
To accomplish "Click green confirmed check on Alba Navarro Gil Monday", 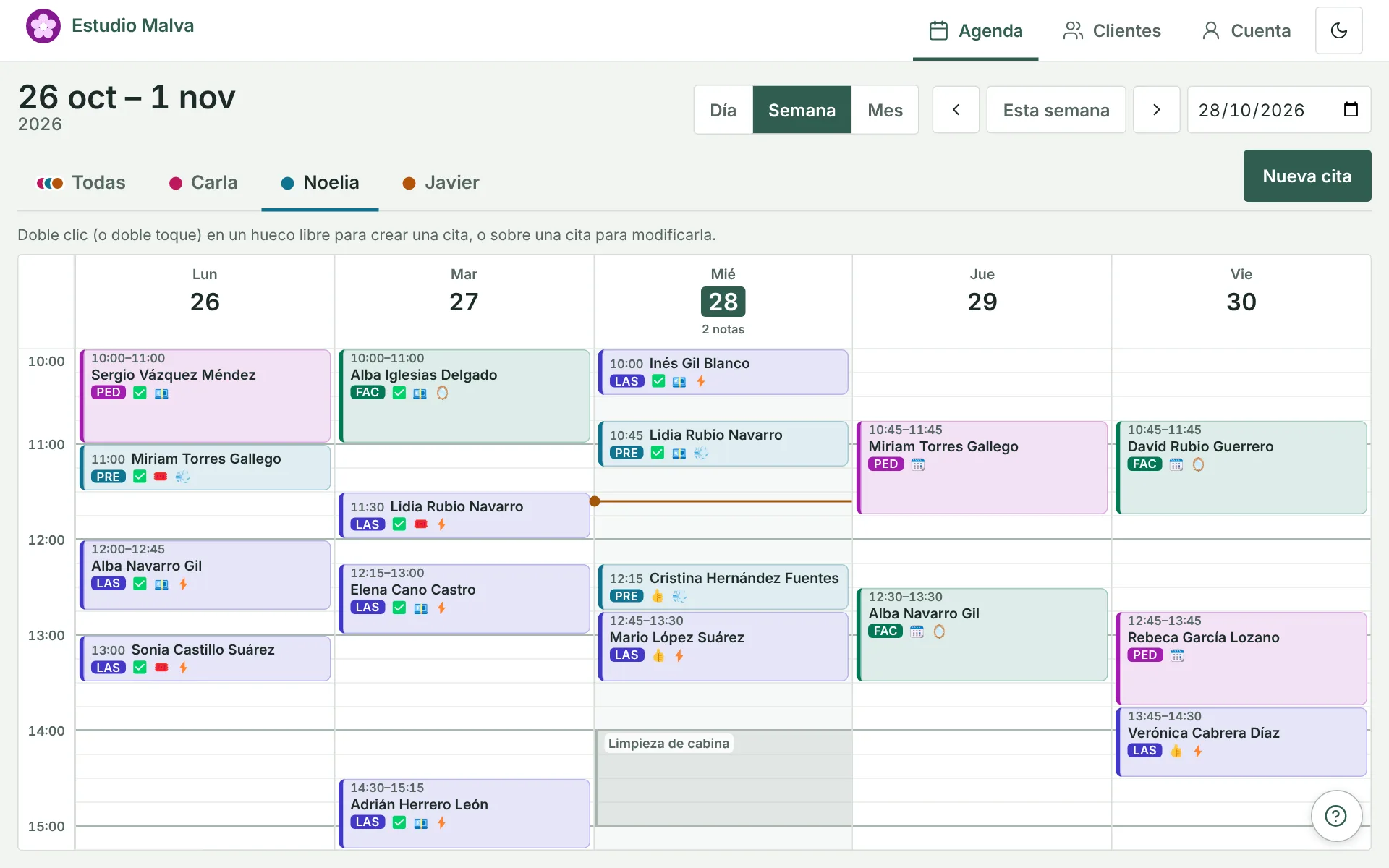I will [x=140, y=584].
